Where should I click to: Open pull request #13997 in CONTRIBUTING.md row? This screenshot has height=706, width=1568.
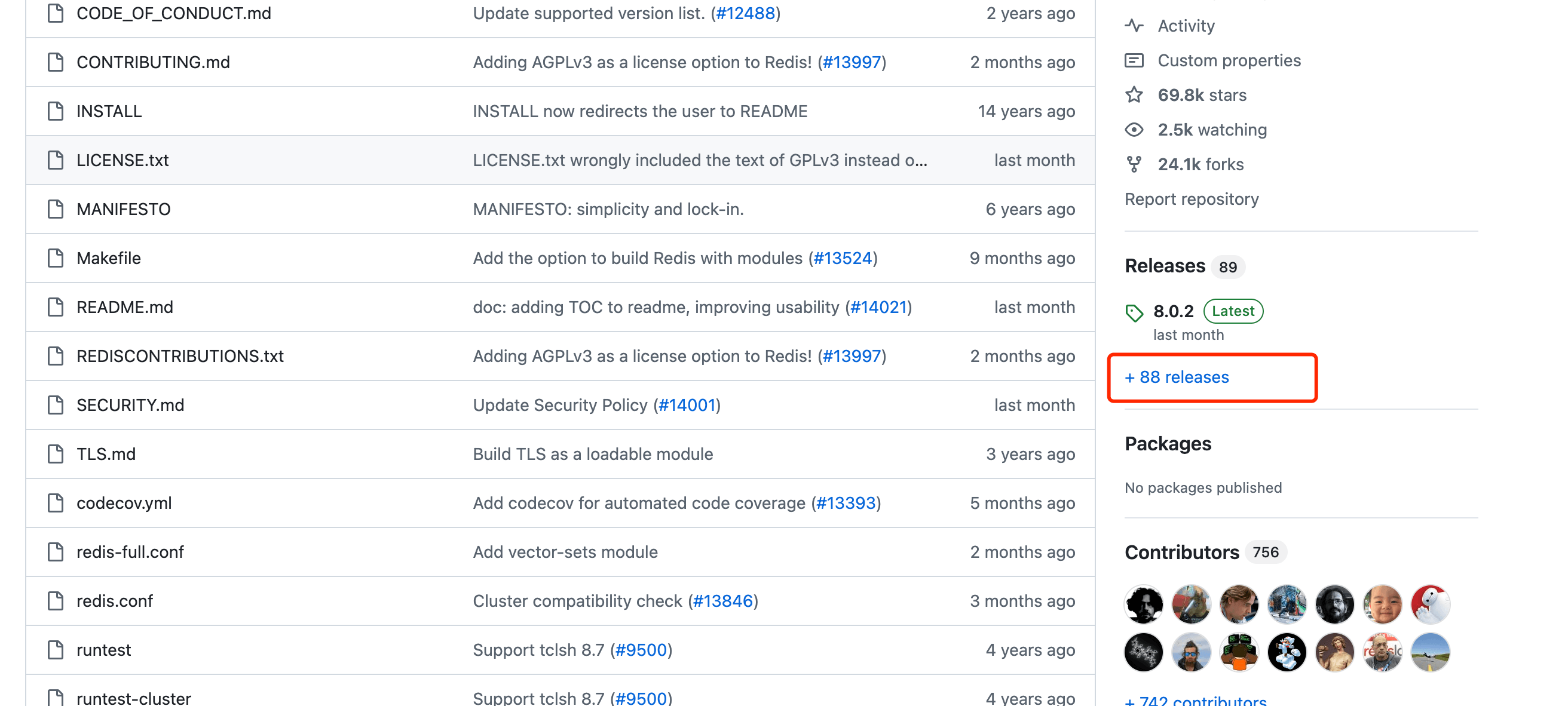[x=852, y=62]
